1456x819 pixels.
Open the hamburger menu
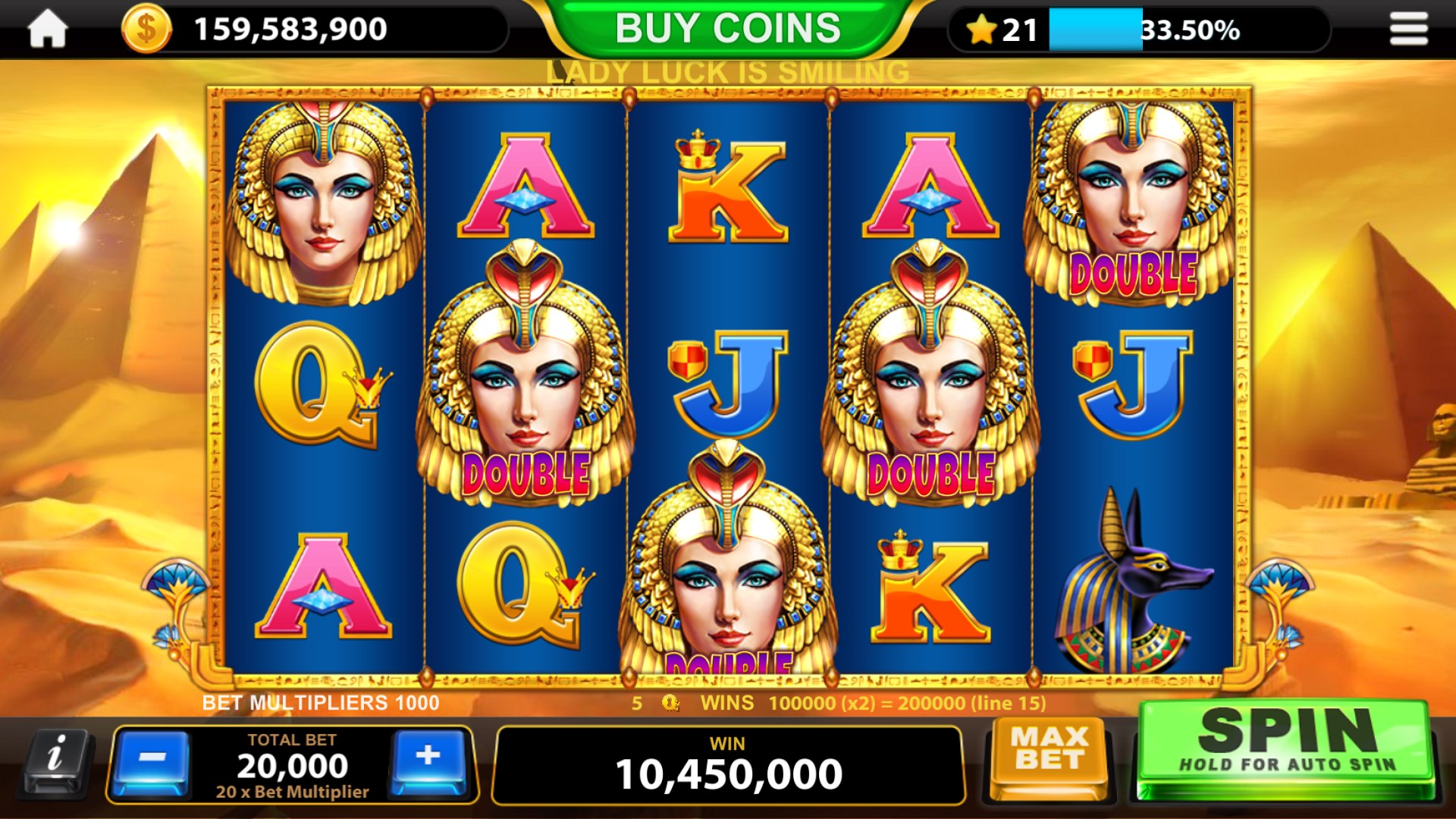coord(1409,30)
